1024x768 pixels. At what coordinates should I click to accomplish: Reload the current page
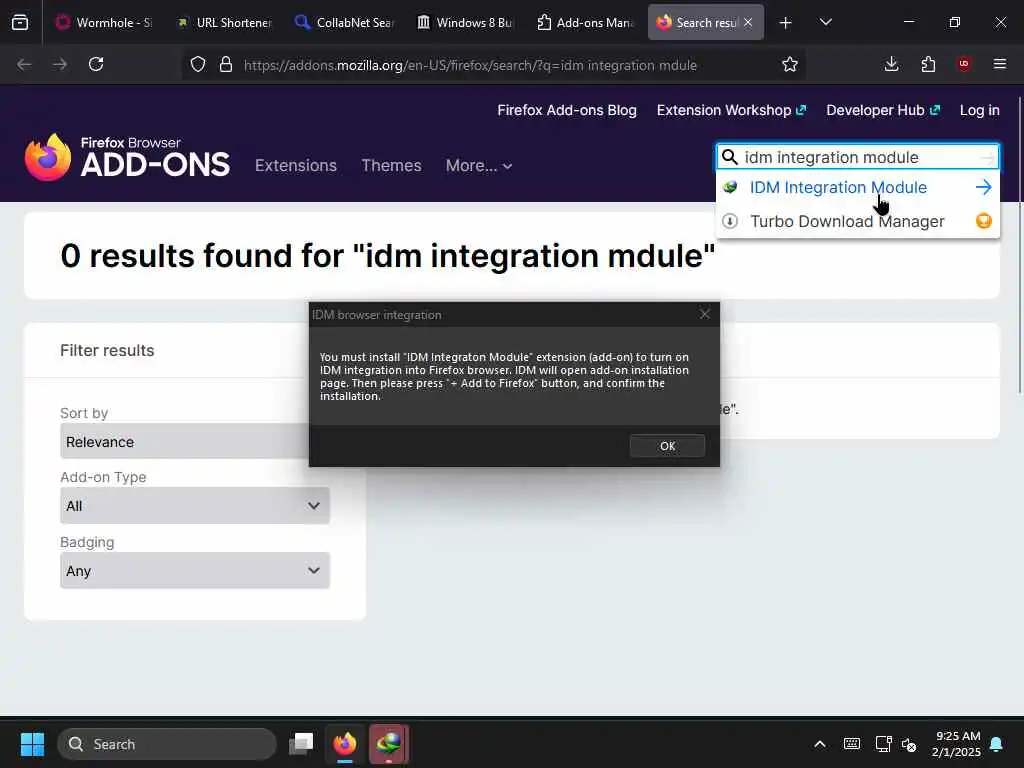(x=96, y=64)
